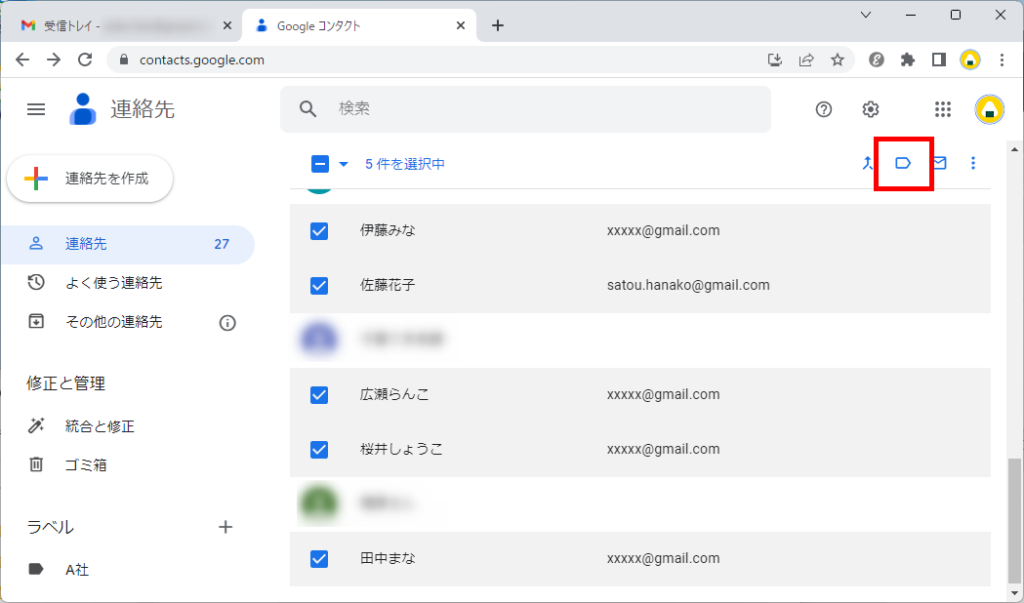Open the Google Contacts help icon
This screenshot has width=1024, height=603.
click(824, 110)
